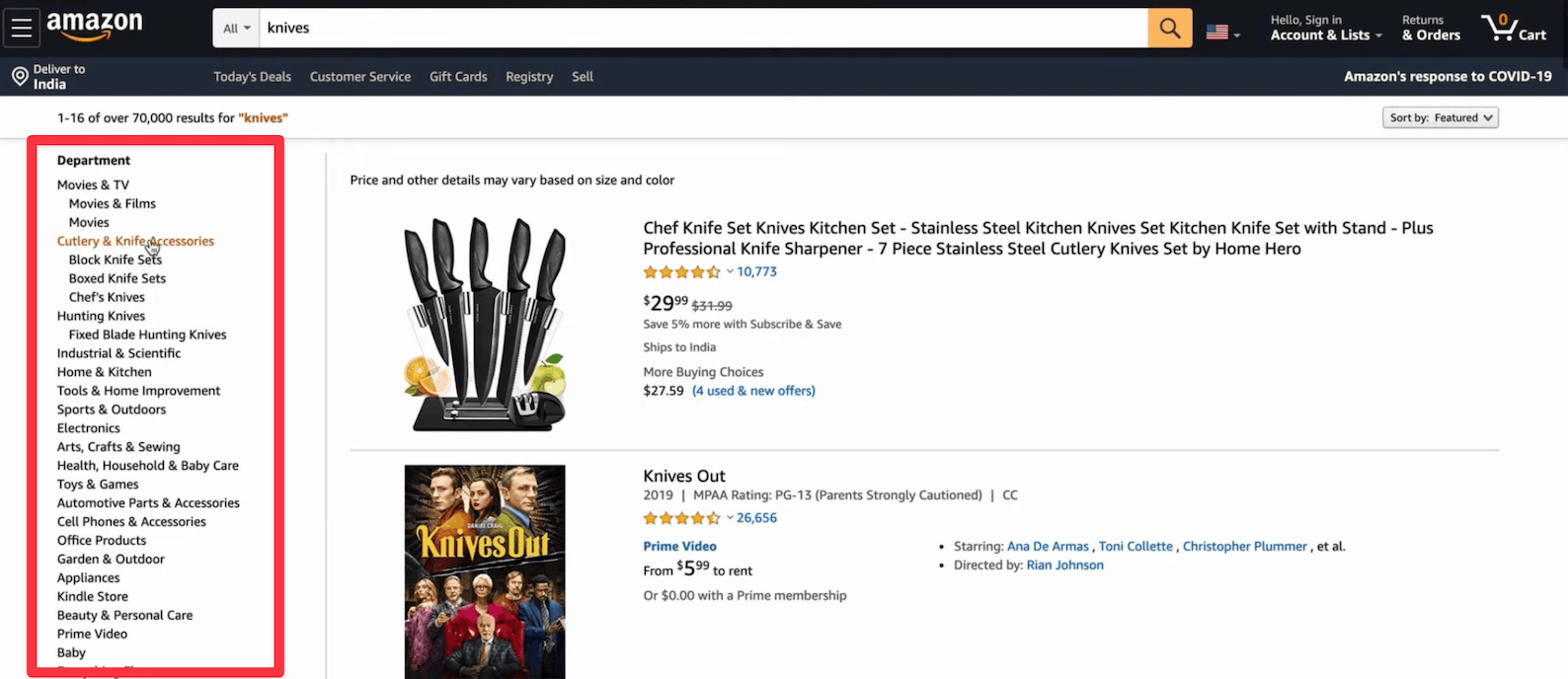Screen dimensions: 1568x679
Task: Open Today's Deals
Action: pyautogui.click(x=253, y=77)
